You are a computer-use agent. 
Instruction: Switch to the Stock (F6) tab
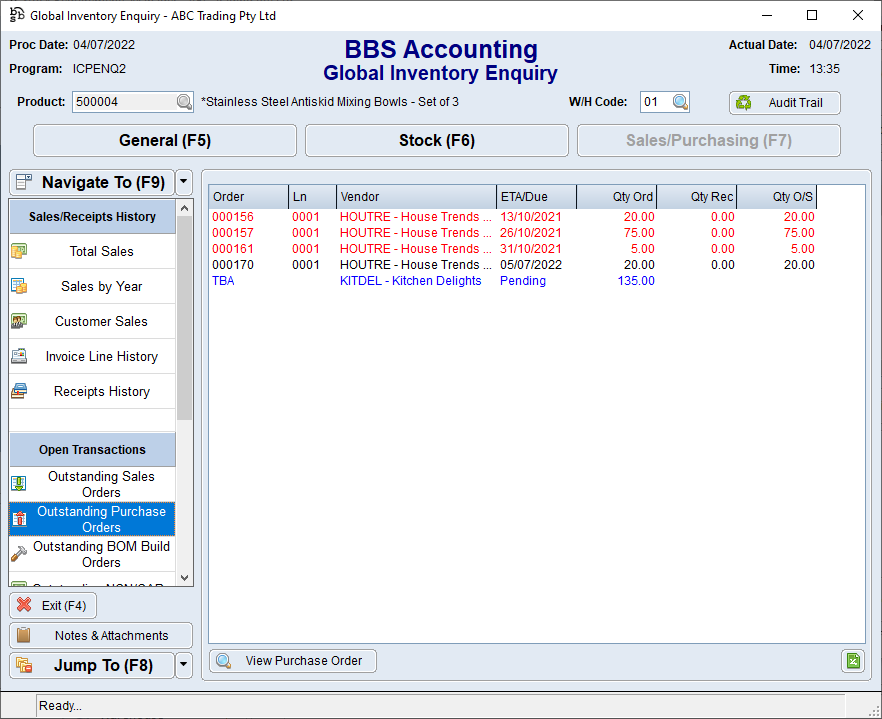(x=436, y=141)
